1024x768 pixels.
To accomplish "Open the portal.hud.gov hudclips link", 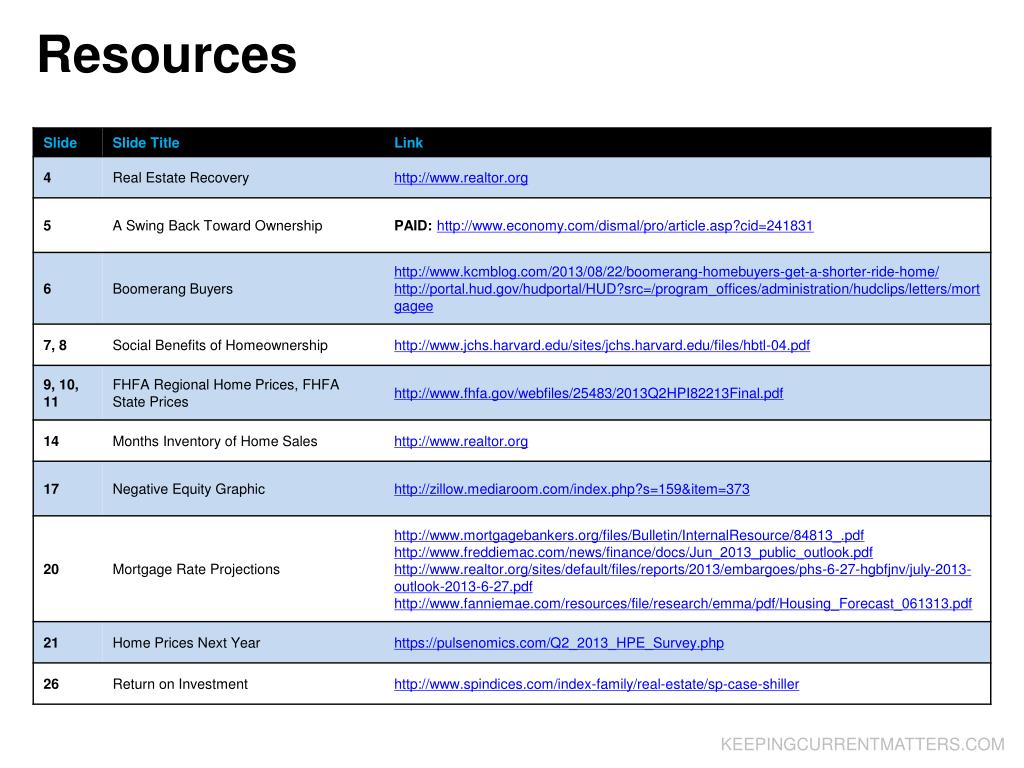I will [686, 297].
